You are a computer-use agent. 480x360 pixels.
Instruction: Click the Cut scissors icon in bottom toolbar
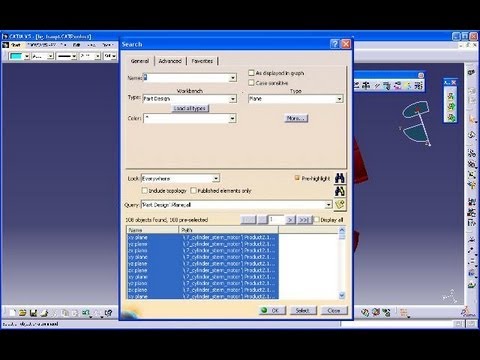[x=55, y=313]
